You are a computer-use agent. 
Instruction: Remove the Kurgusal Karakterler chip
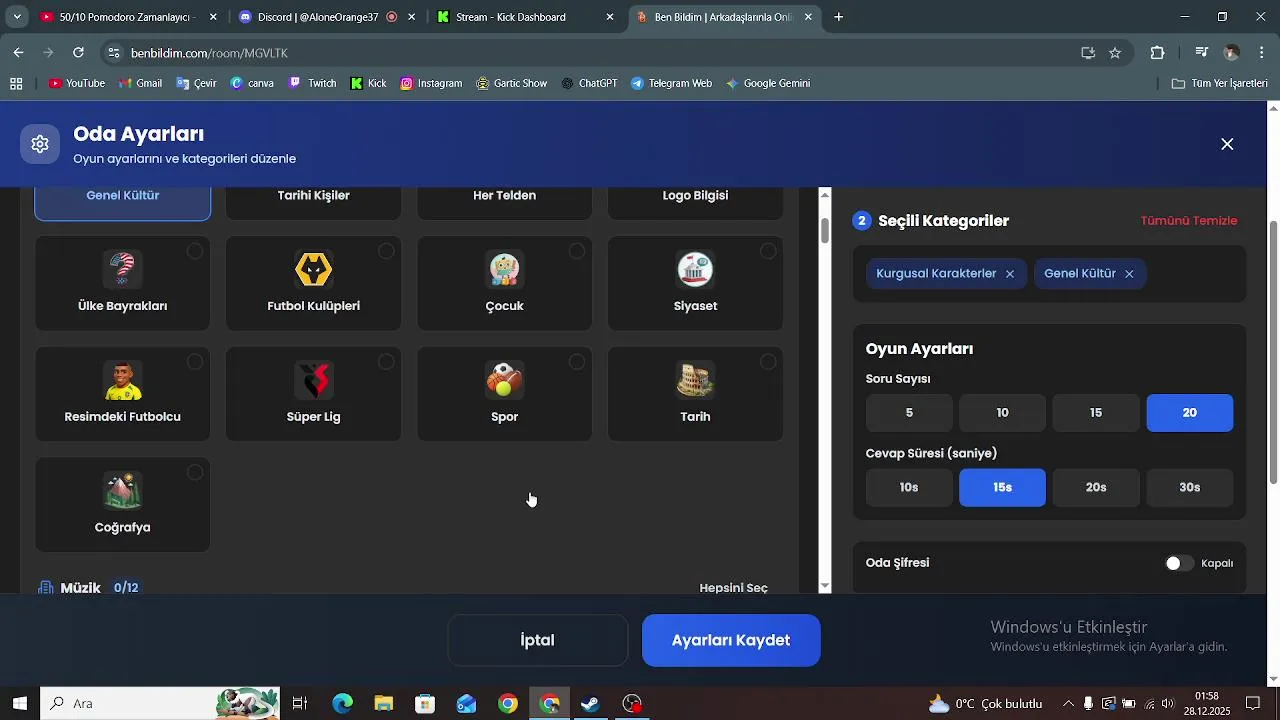tap(1010, 274)
